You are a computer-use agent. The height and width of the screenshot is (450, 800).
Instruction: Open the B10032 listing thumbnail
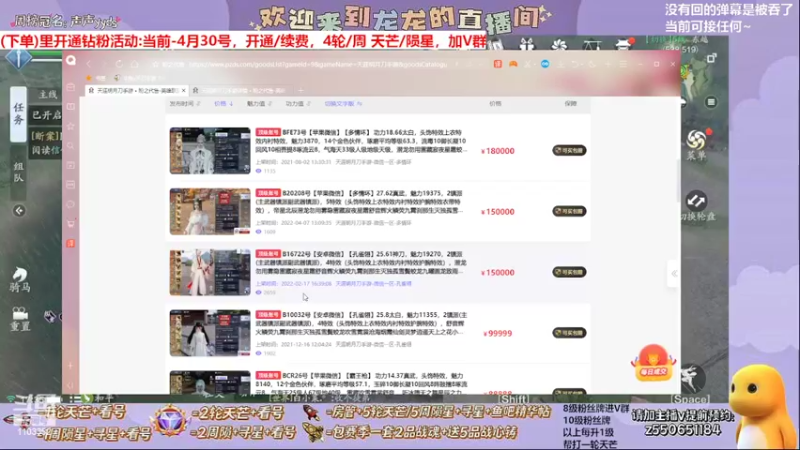click(x=210, y=333)
